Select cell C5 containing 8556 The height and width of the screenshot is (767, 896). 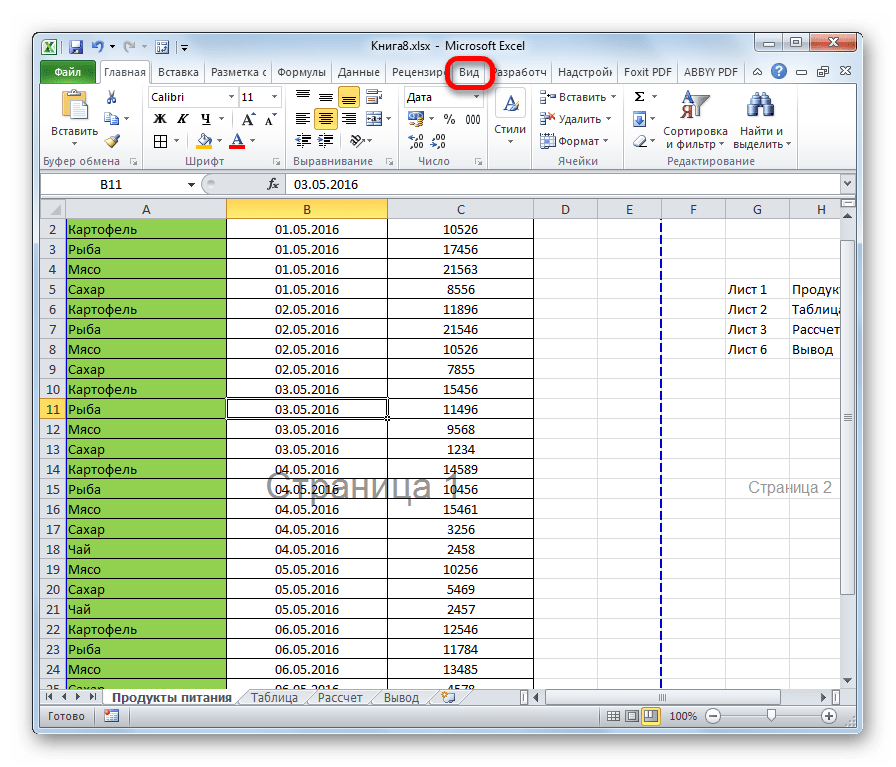pos(460,289)
